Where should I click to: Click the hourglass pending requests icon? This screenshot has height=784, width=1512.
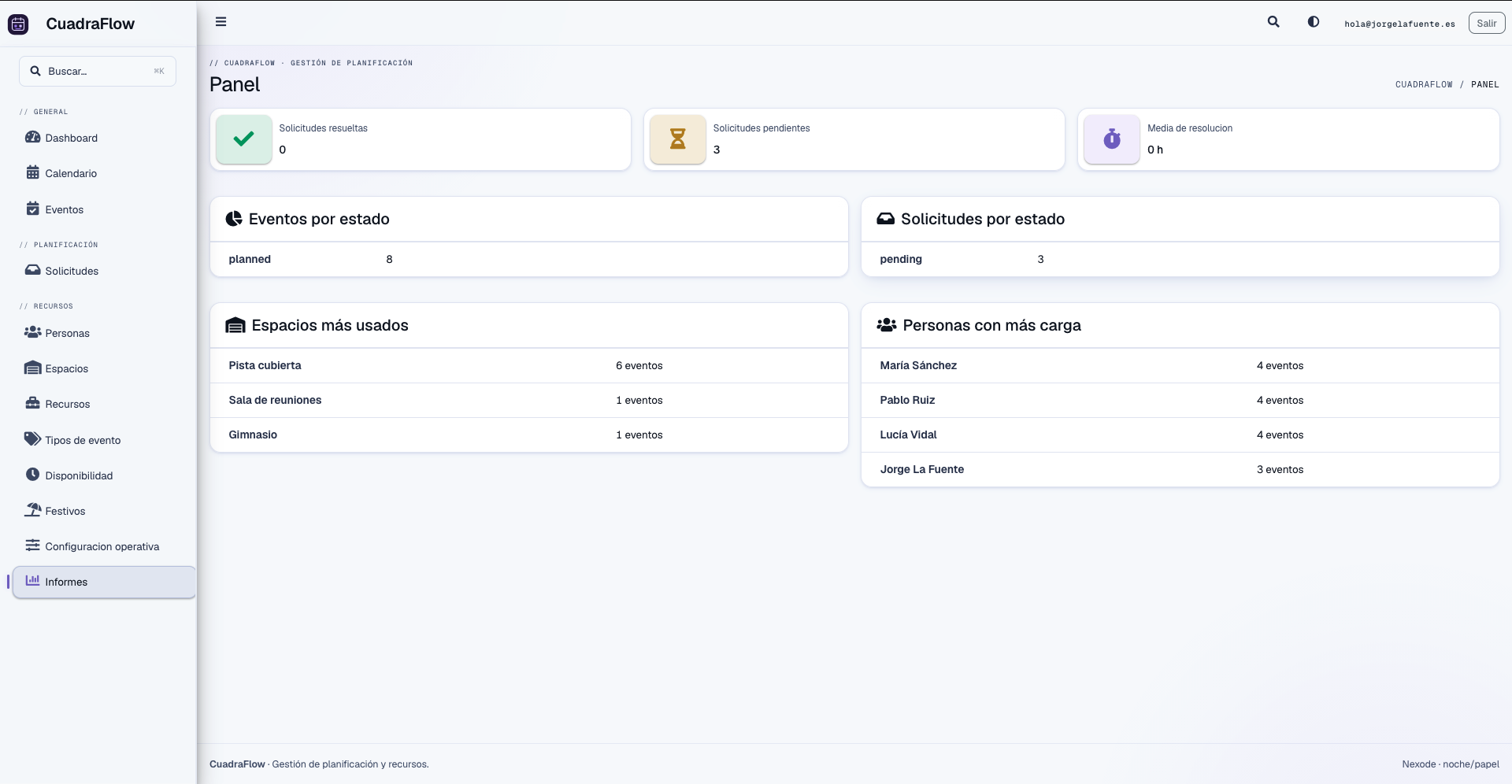[x=678, y=139]
